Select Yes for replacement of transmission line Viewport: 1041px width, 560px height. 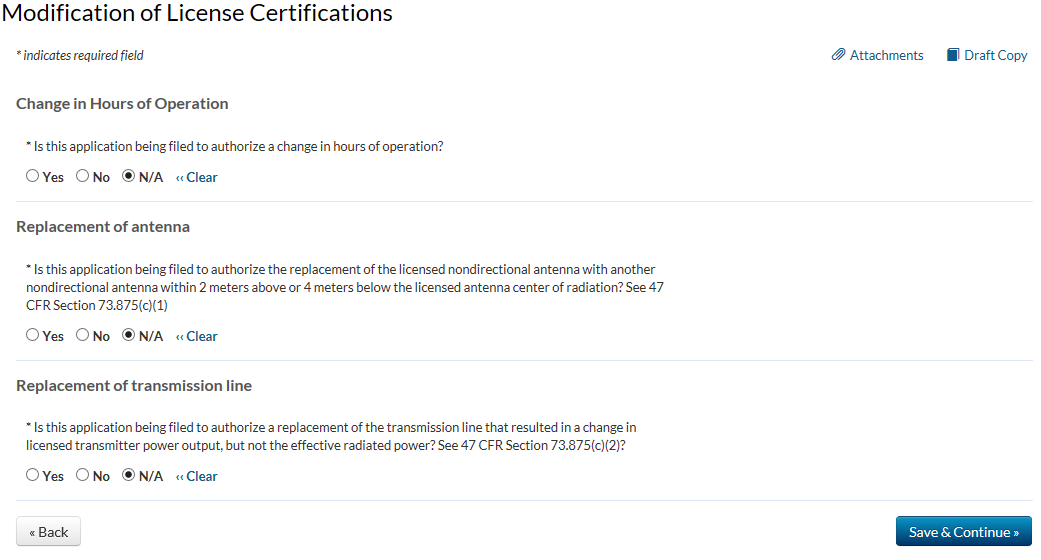pos(33,476)
